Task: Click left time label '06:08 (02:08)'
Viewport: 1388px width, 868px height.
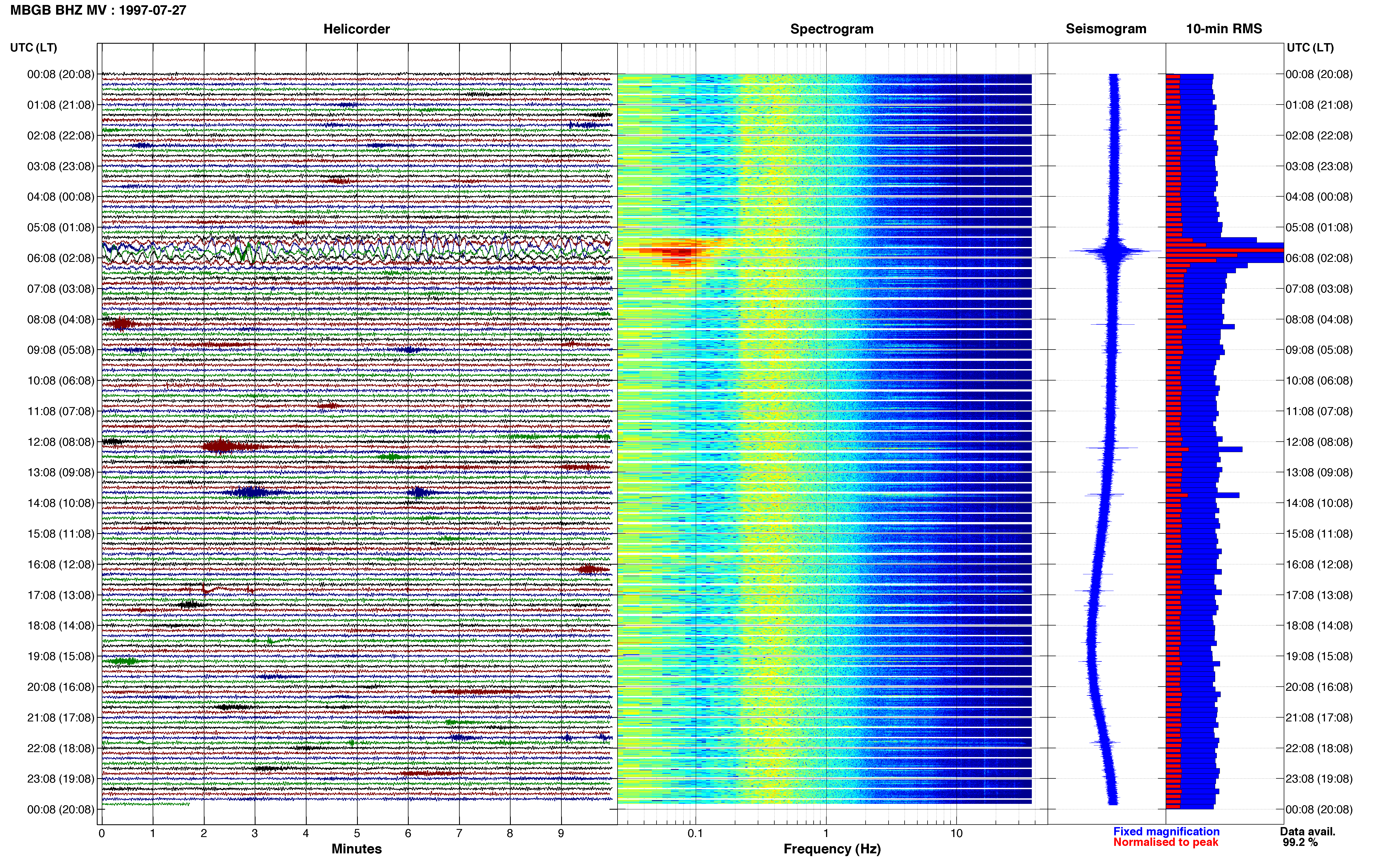Action: [x=61, y=258]
